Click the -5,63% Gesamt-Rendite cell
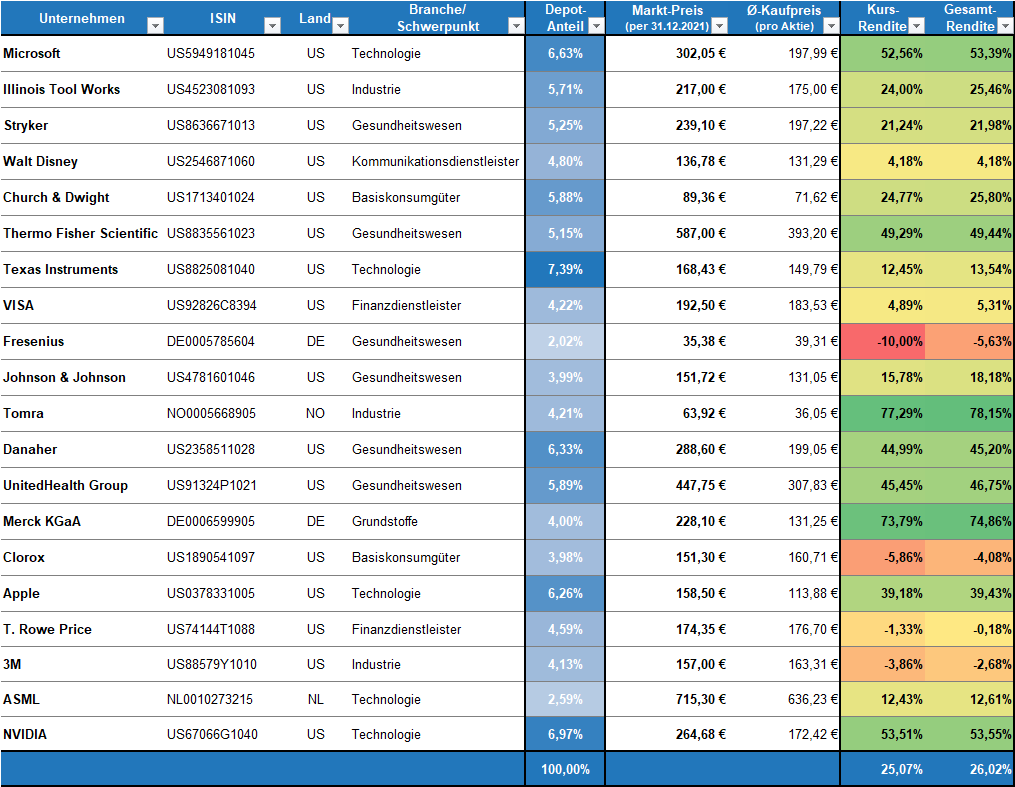1015x787 pixels. [x=970, y=342]
